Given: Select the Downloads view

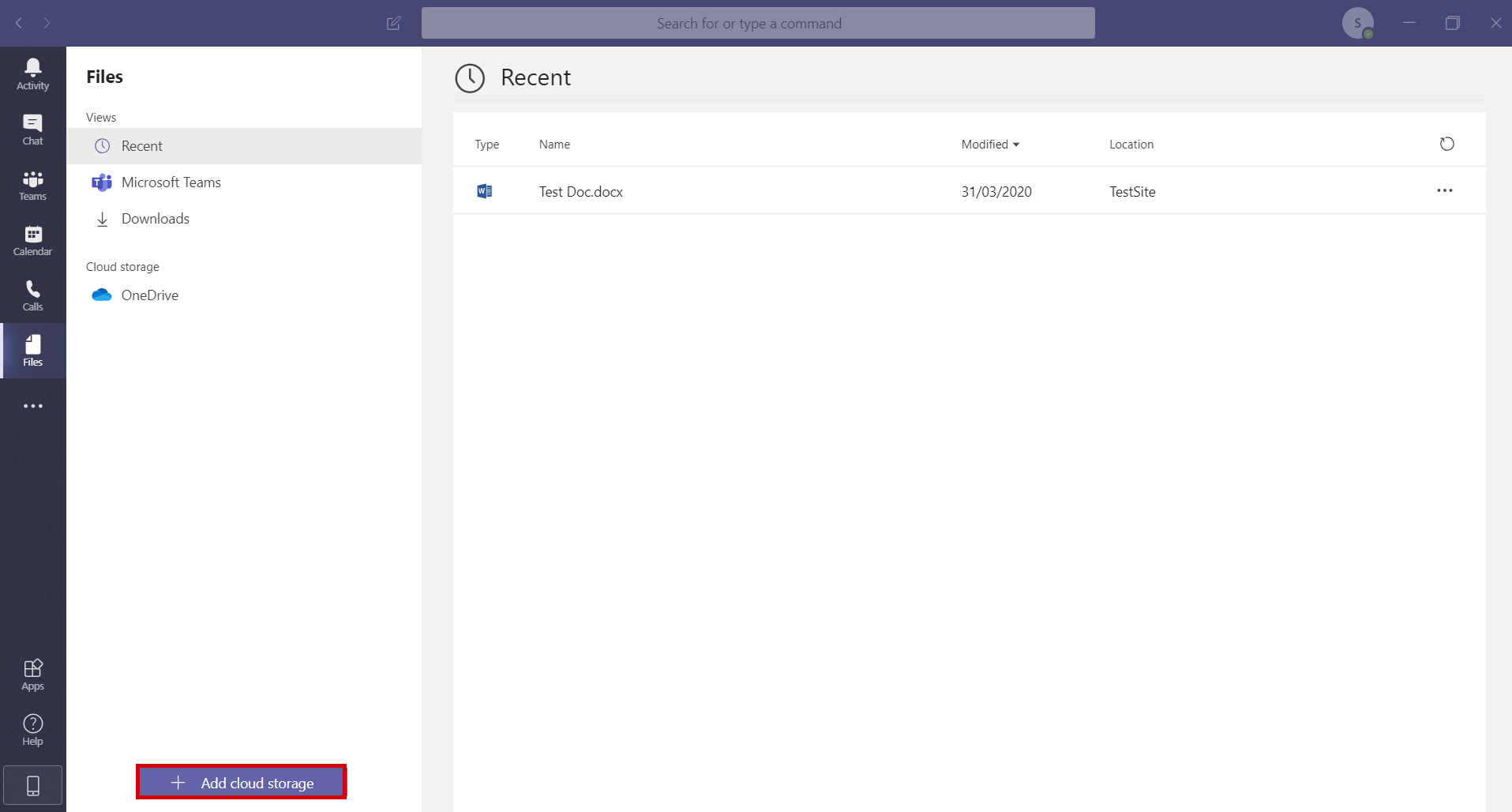Looking at the screenshot, I should (x=155, y=219).
